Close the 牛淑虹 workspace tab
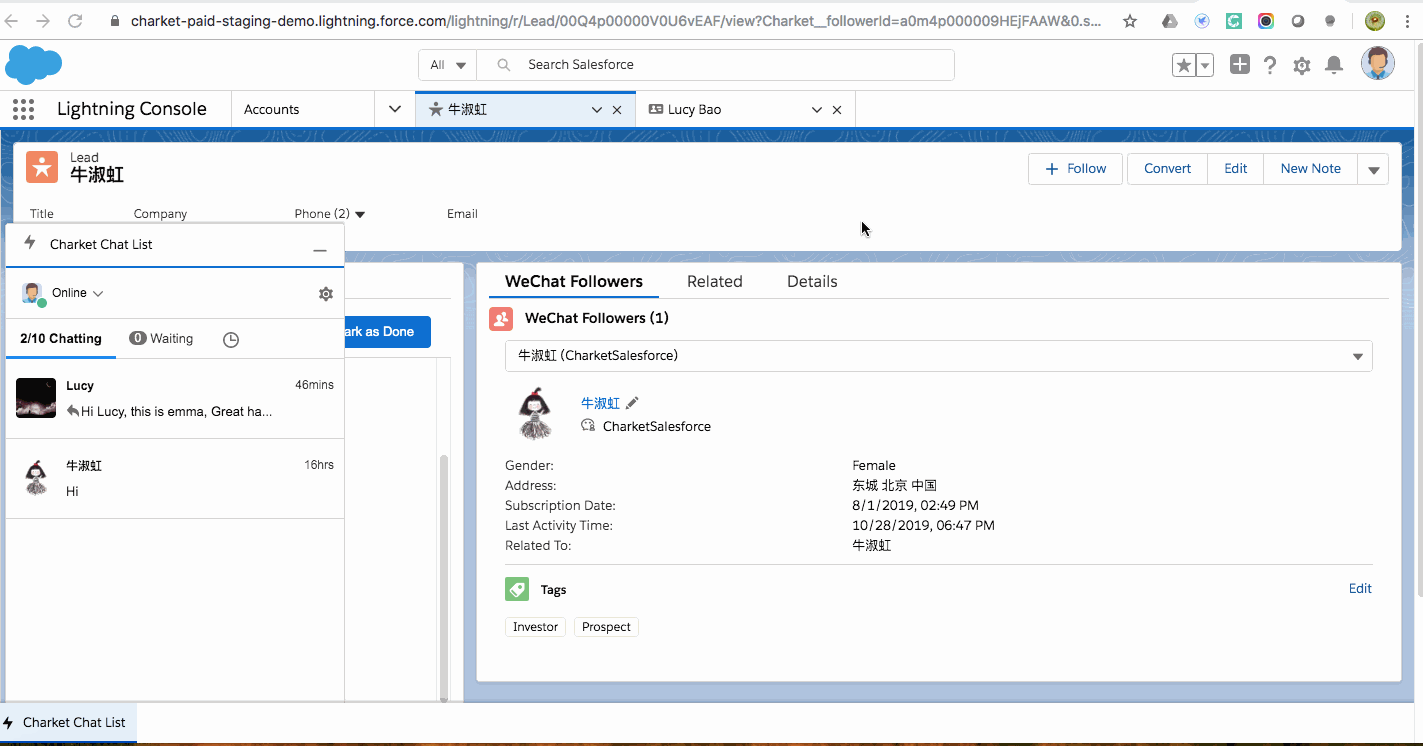Viewport: 1423px width, 746px height. pyautogui.click(x=617, y=110)
